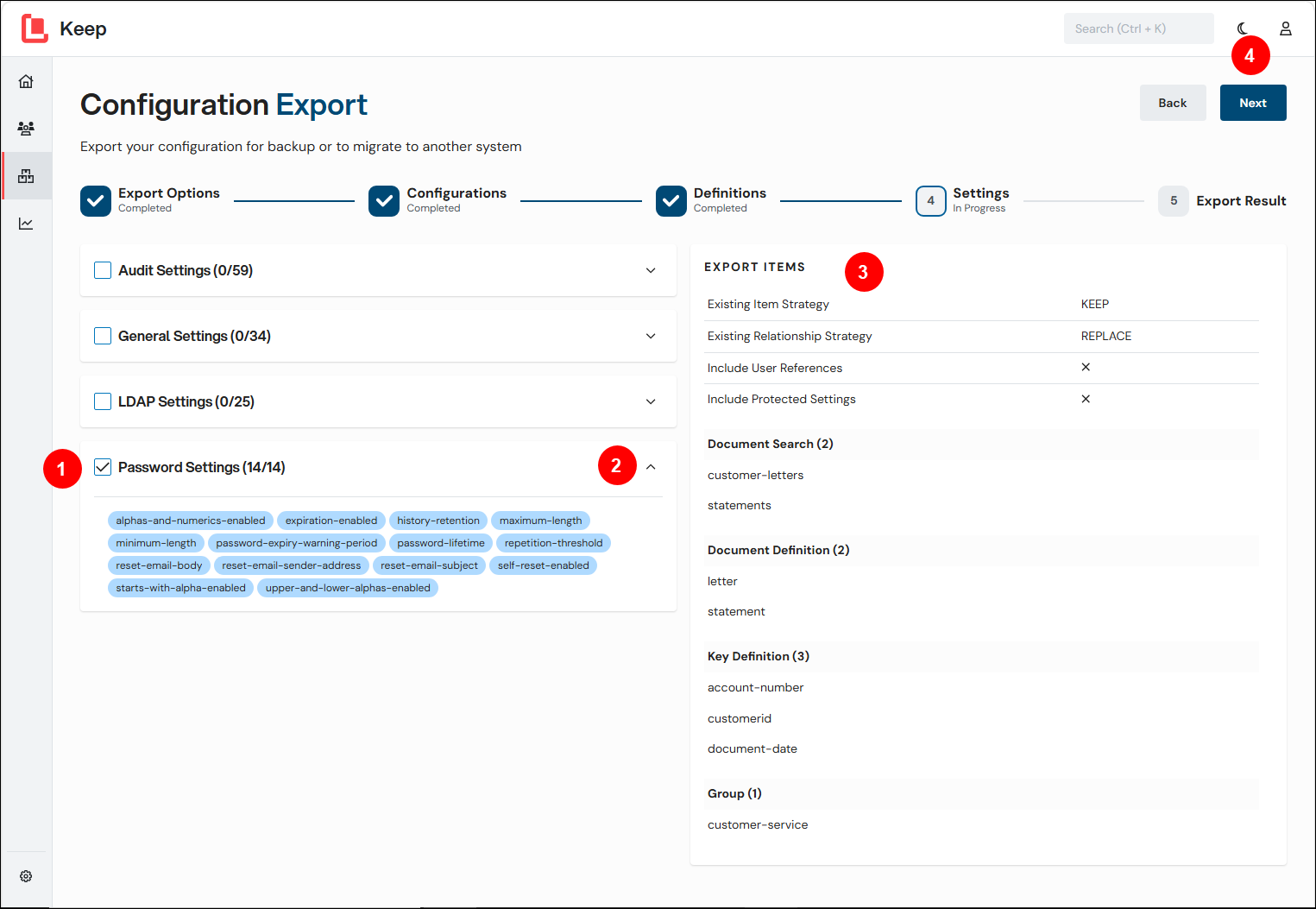Toggle the maximum-length tag

tap(541, 521)
